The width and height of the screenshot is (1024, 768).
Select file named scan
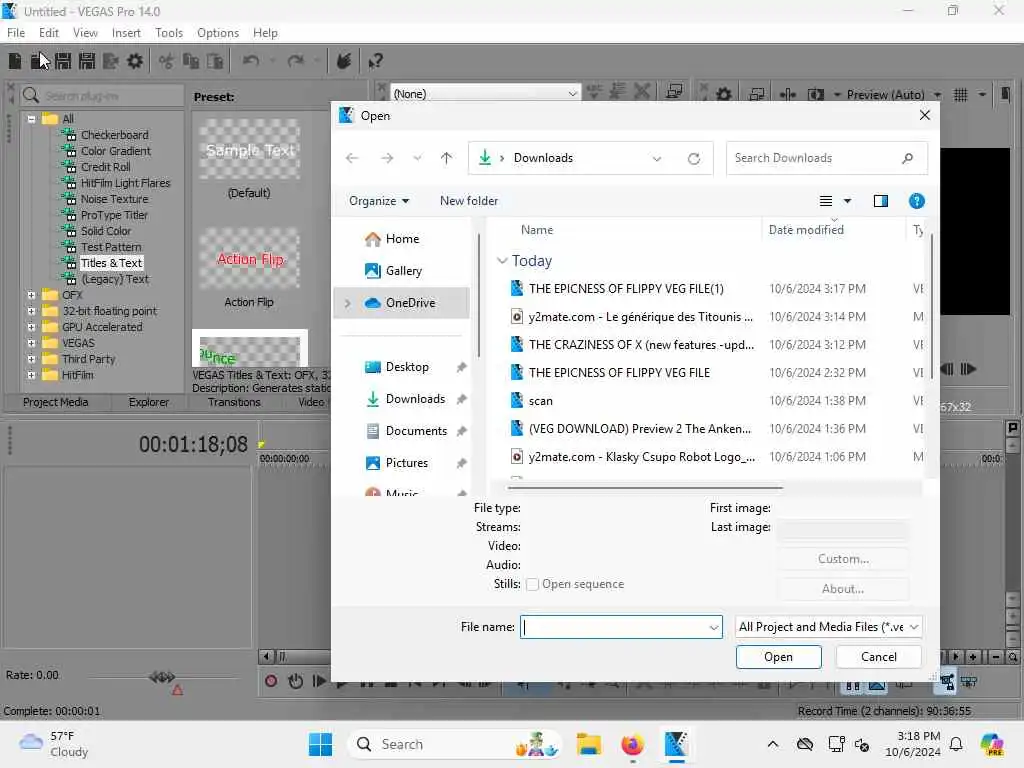tap(541, 401)
